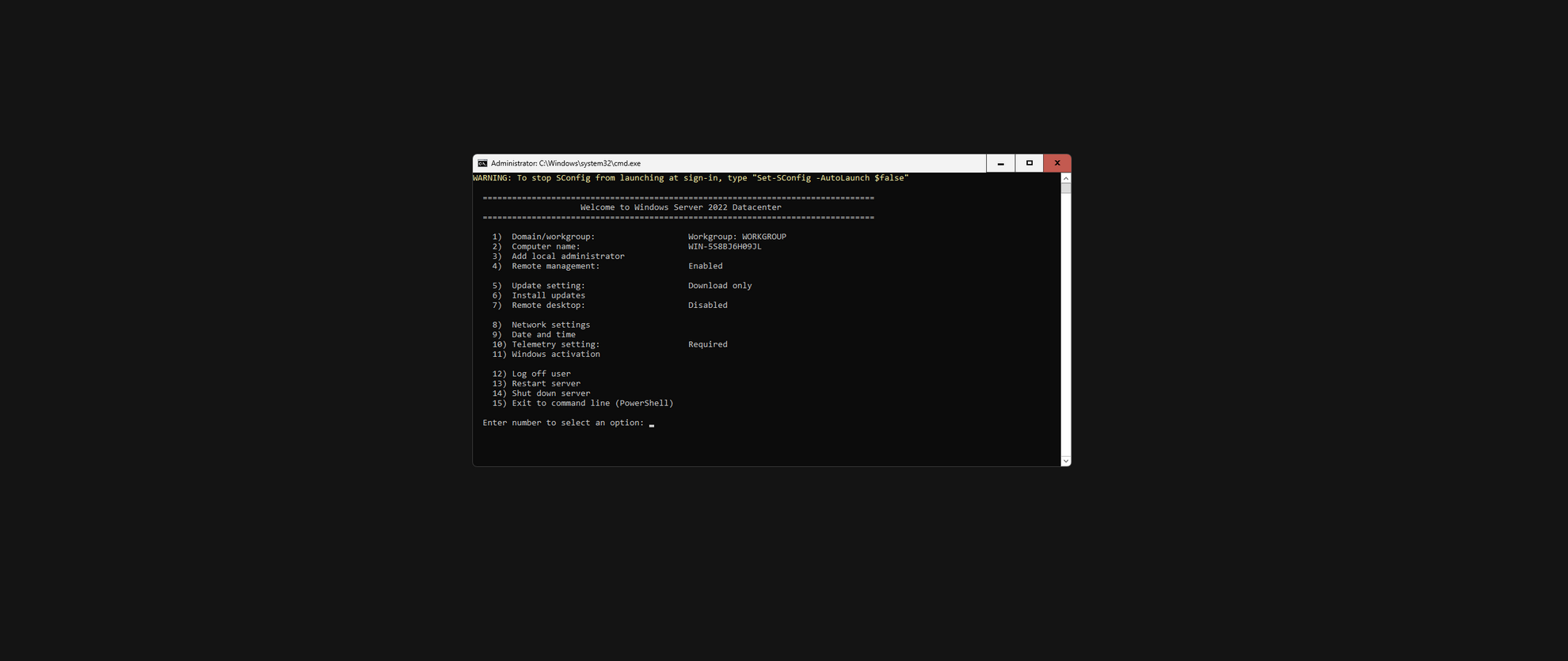Click the 'Remote desktop:' option line
1568x661 pixels.
click(539, 305)
